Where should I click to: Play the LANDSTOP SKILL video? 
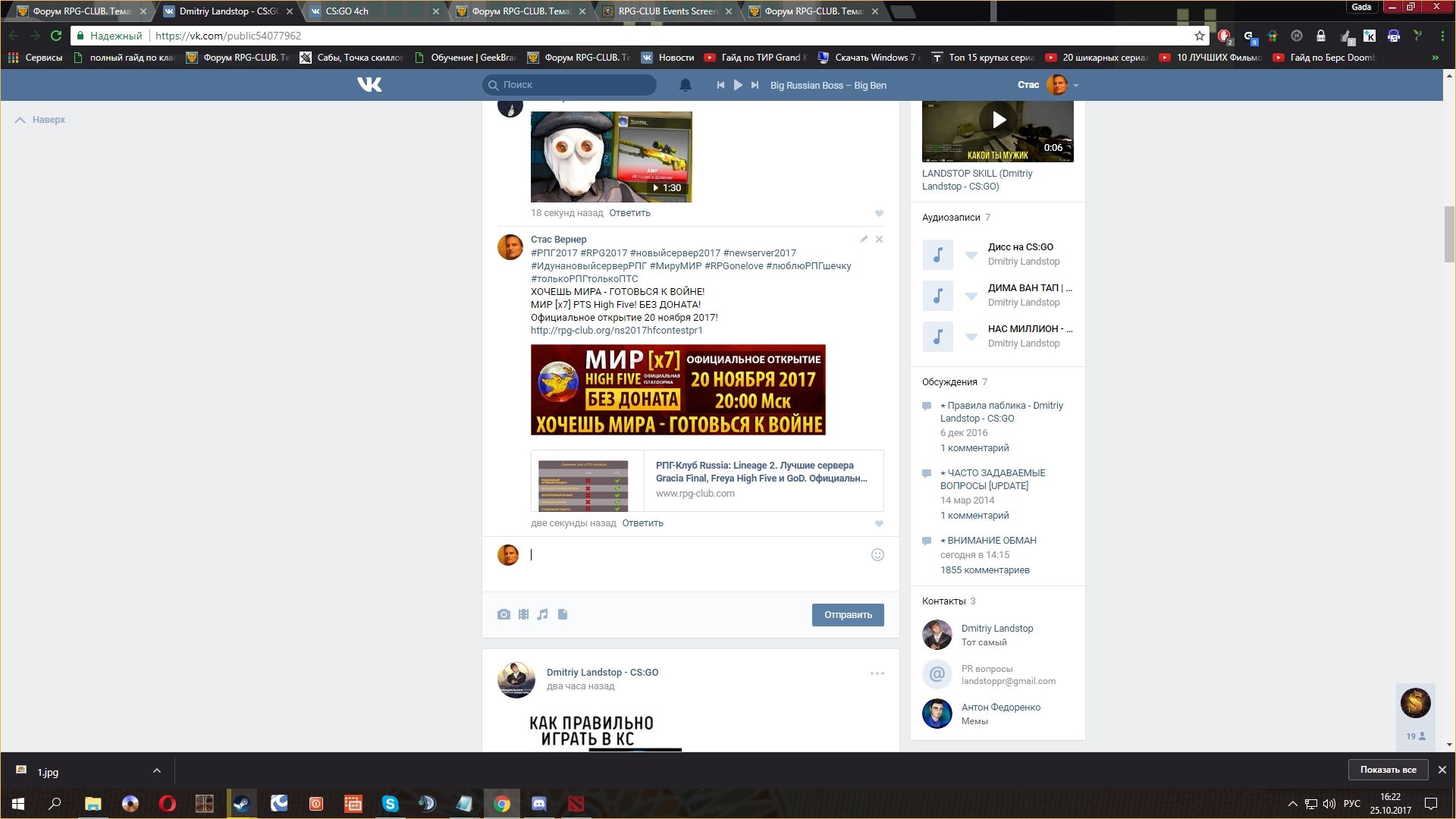[998, 130]
